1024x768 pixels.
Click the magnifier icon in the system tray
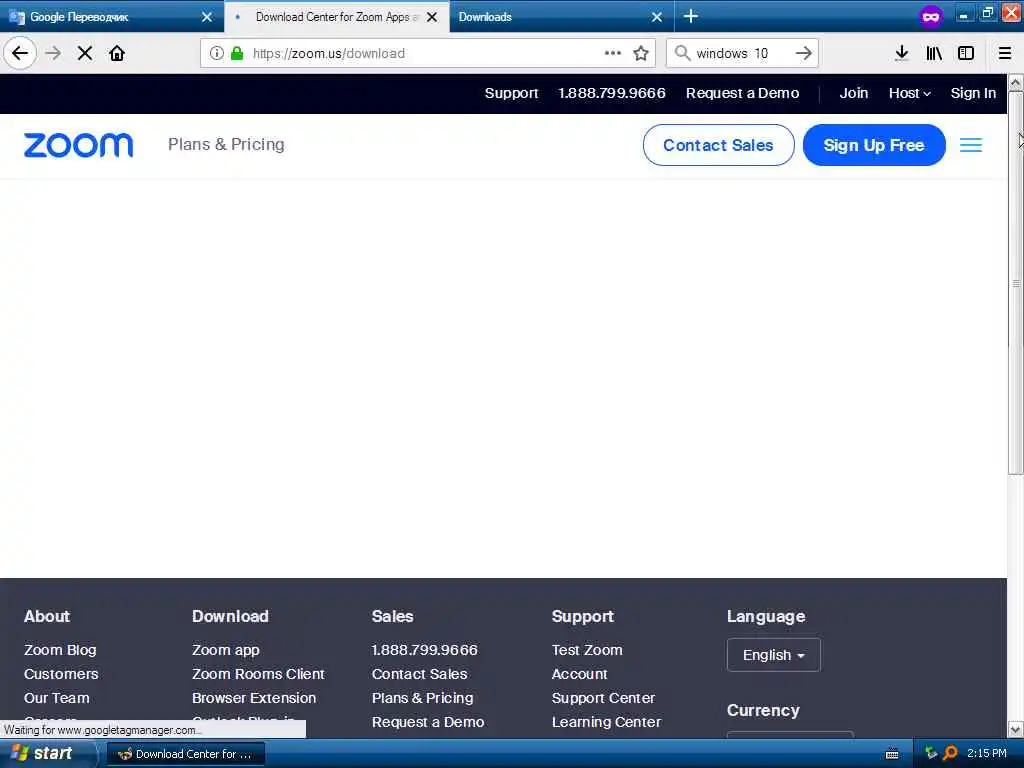[x=951, y=753]
